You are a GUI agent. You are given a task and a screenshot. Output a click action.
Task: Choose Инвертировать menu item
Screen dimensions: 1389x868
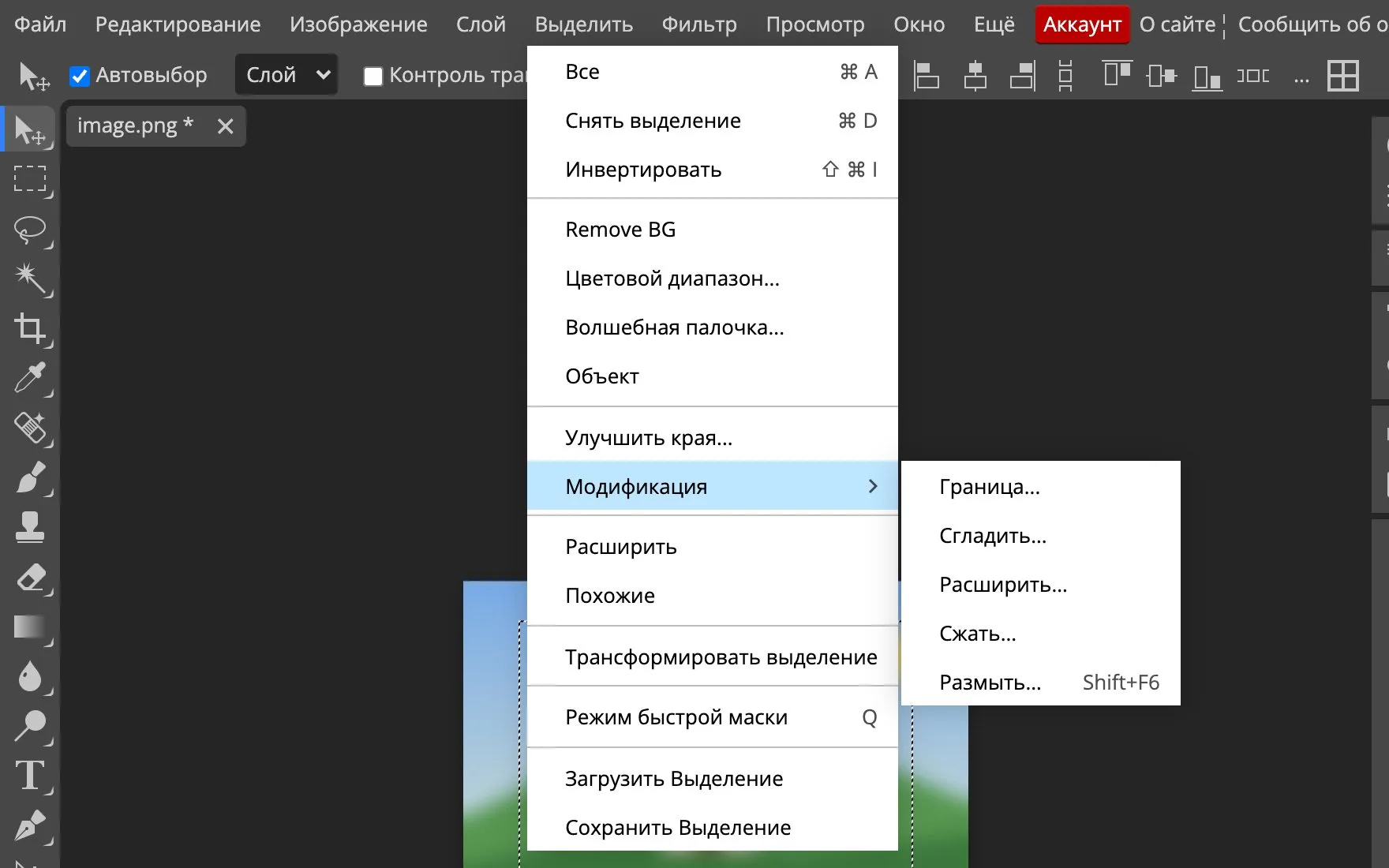(712, 170)
